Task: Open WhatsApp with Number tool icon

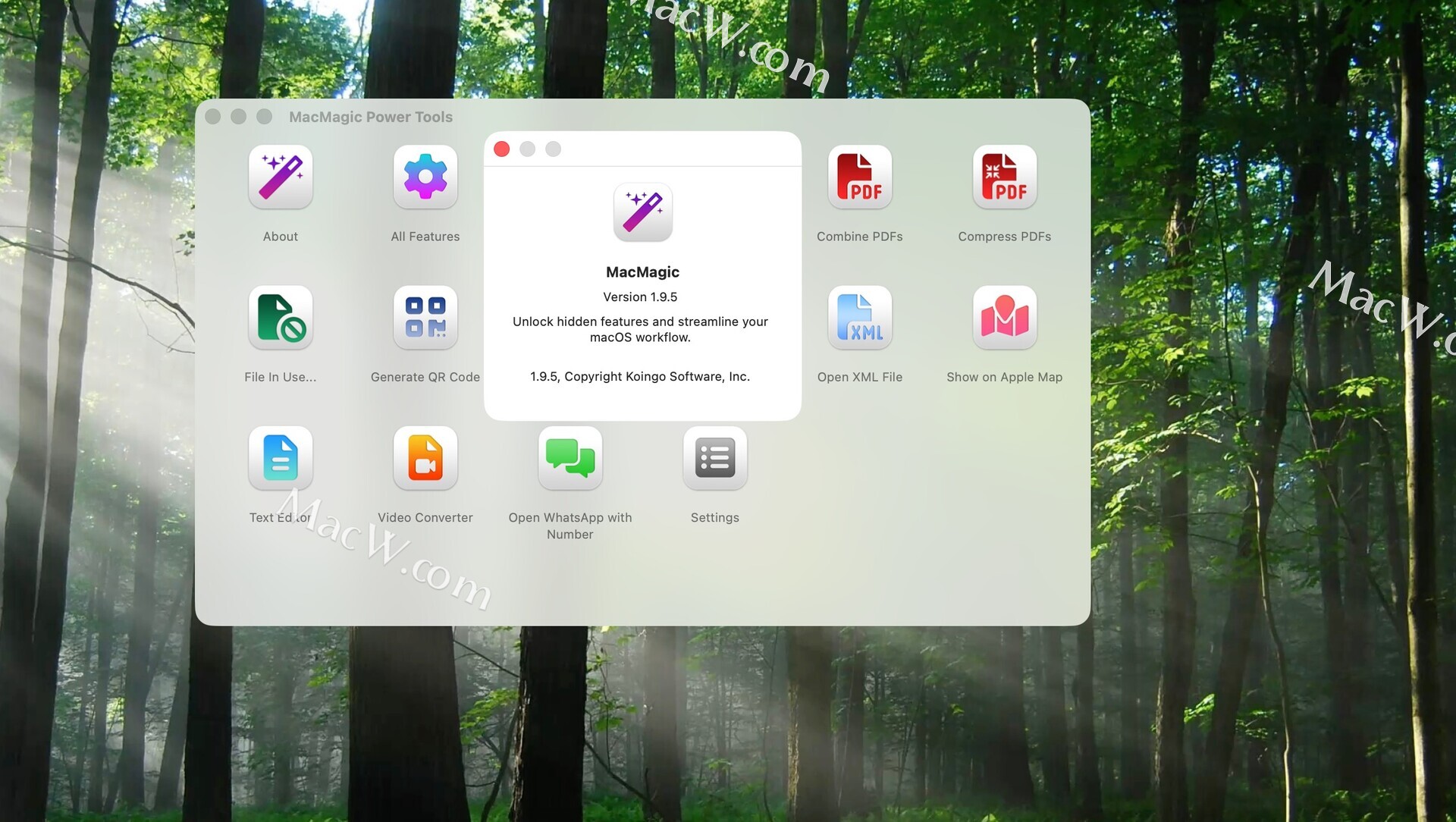Action: tap(570, 457)
